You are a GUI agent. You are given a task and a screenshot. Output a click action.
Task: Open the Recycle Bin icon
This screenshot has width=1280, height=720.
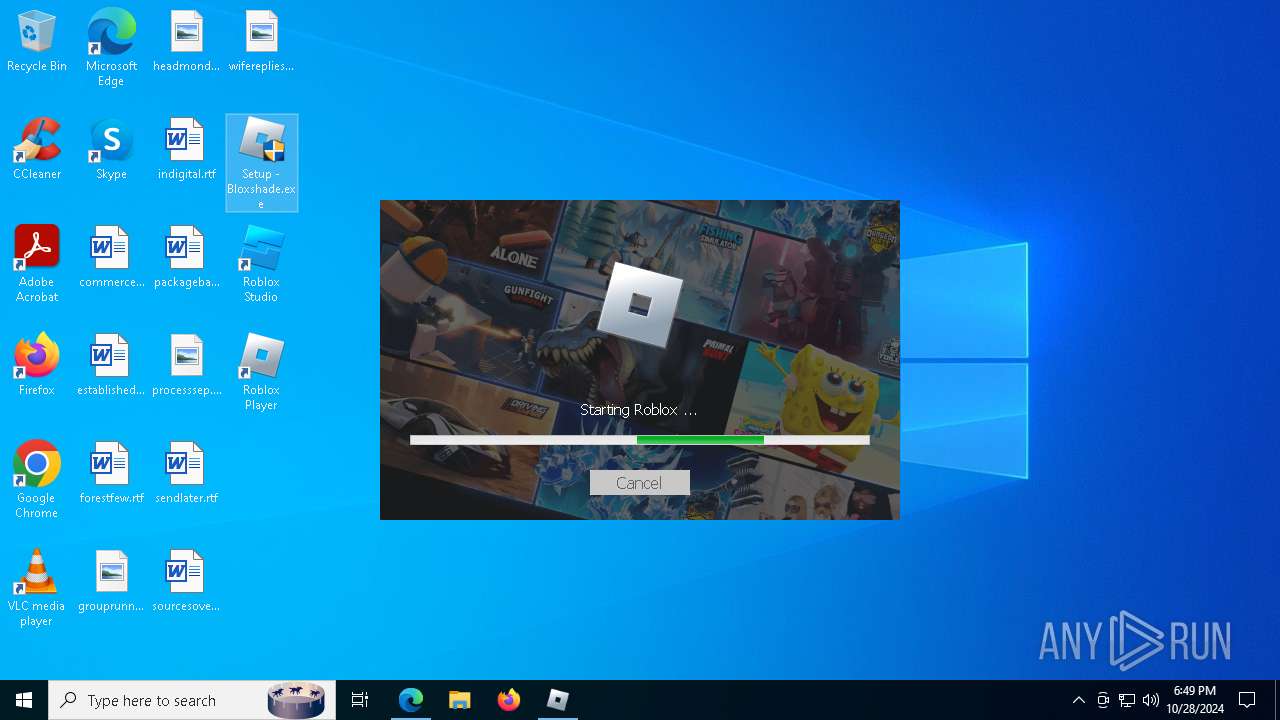click(x=37, y=42)
